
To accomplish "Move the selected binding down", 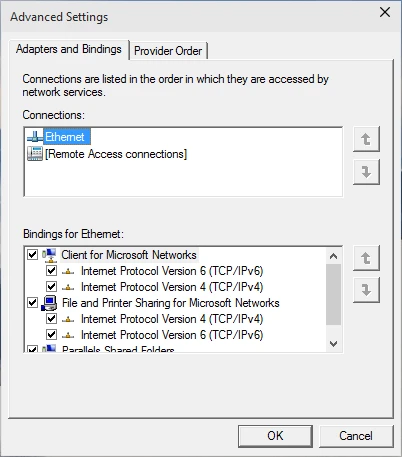I will [366, 290].
